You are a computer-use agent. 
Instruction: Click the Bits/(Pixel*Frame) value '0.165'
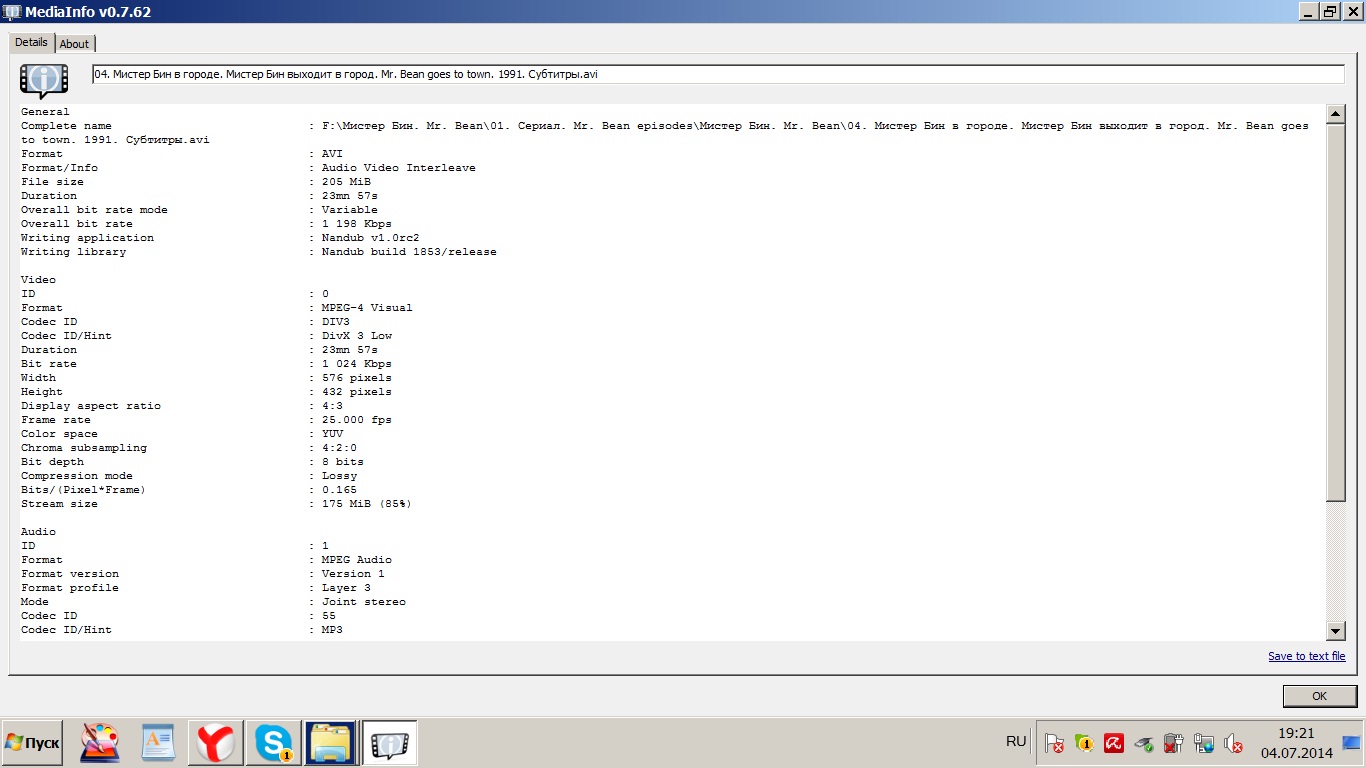click(339, 490)
